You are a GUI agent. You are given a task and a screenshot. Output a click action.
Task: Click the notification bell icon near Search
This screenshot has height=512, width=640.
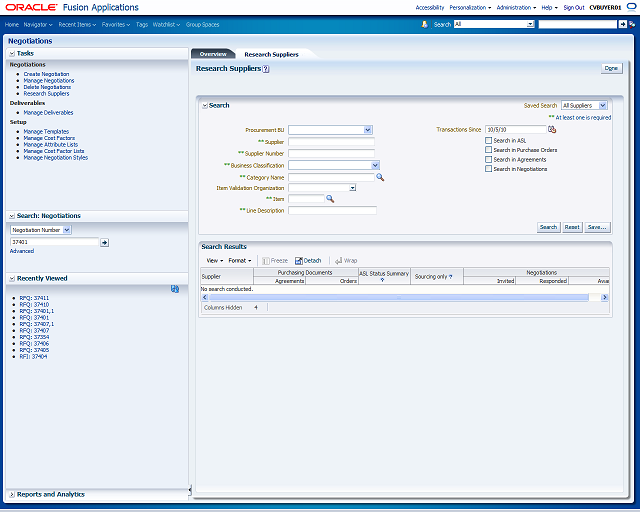424,24
